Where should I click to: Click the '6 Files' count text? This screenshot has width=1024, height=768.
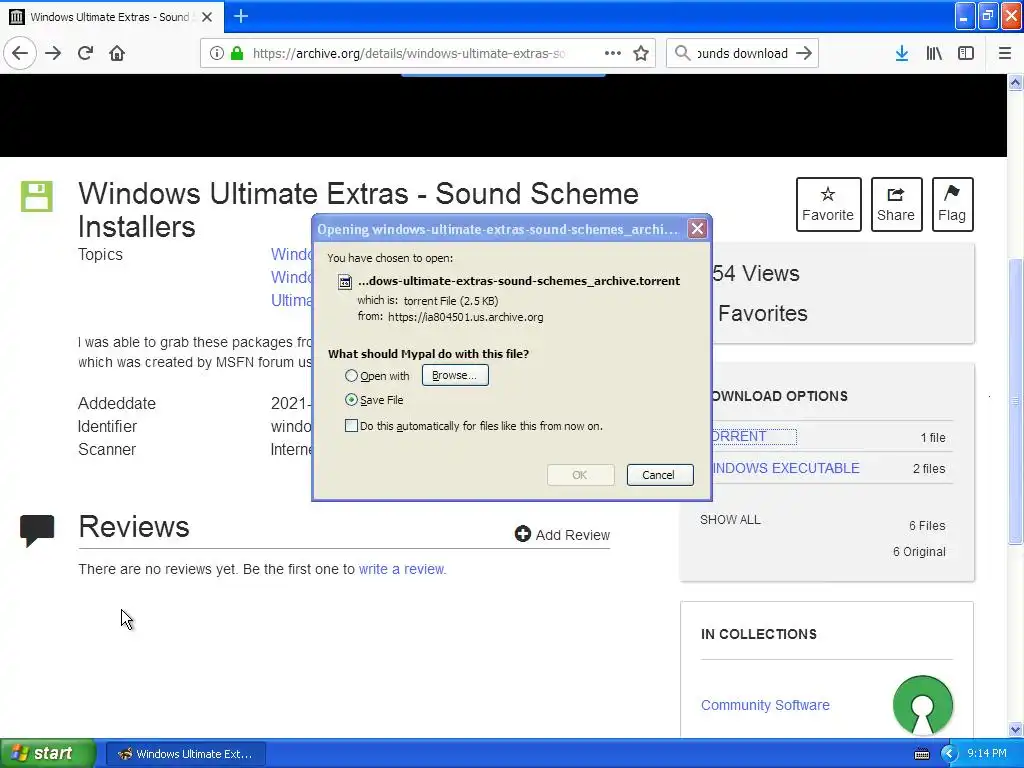coord(927,525)
